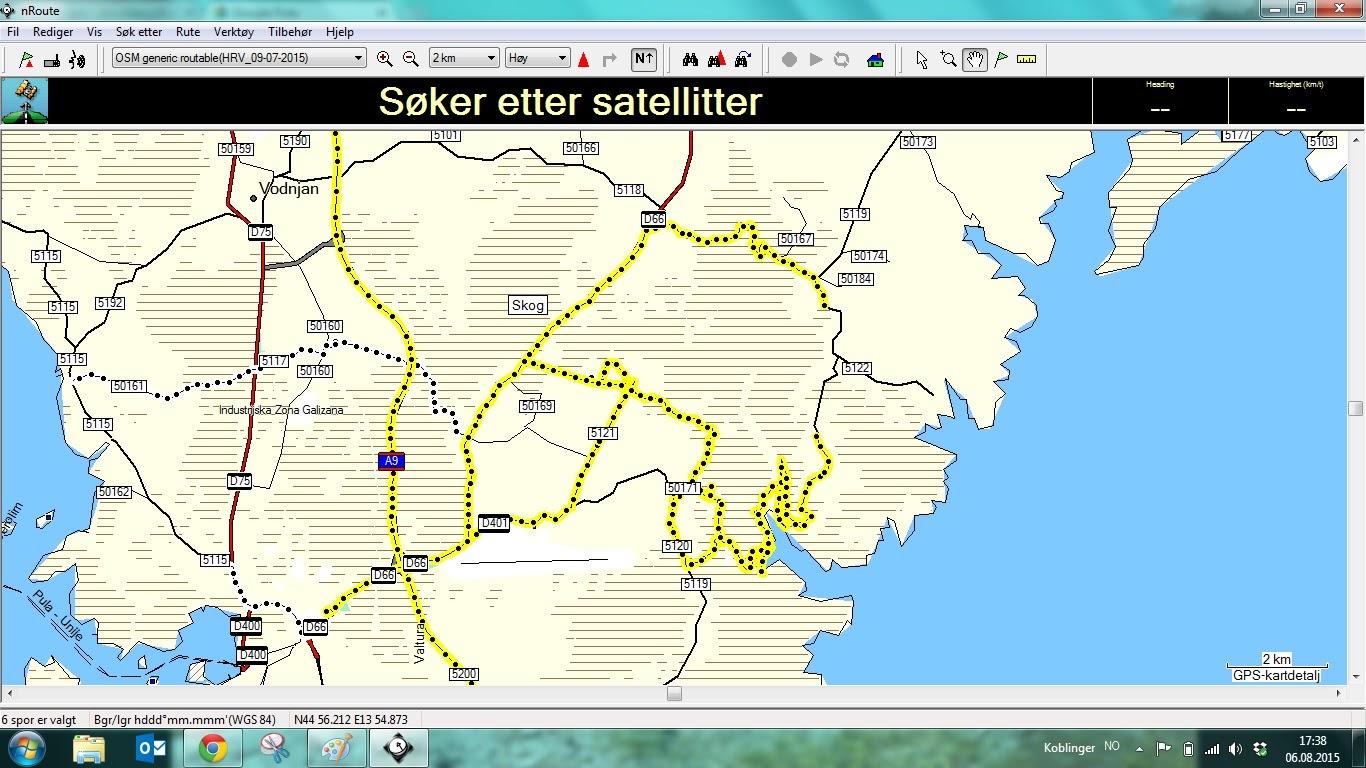Click the horizontal scrollbar left arrow
Viewport: 1366px width, 768px height.
pos(9,693)
